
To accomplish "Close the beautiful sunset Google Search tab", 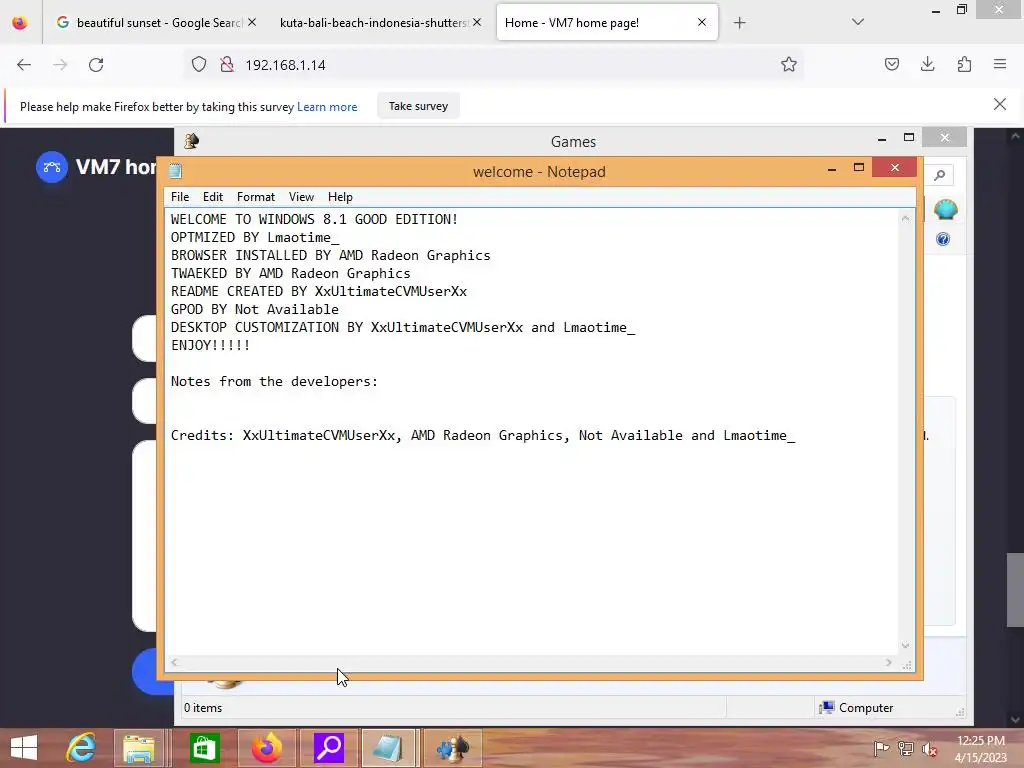I will [x=252, y=22].
